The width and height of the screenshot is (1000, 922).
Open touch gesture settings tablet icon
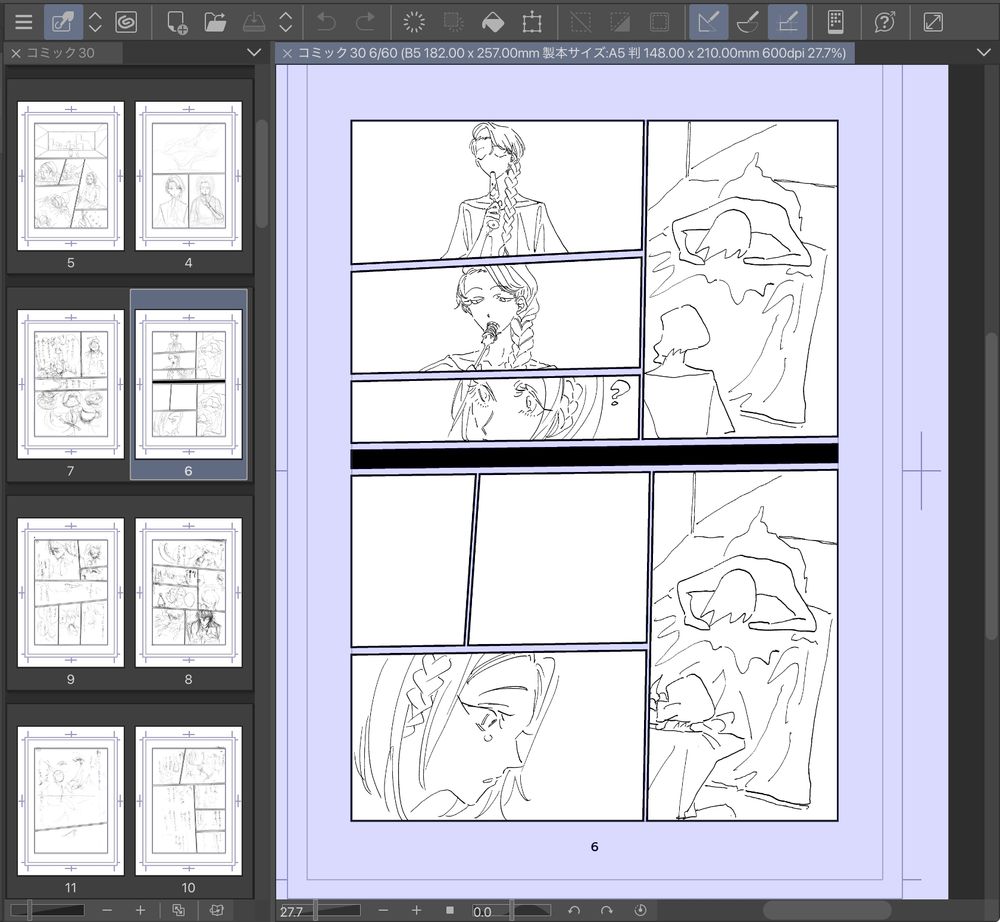835,22
